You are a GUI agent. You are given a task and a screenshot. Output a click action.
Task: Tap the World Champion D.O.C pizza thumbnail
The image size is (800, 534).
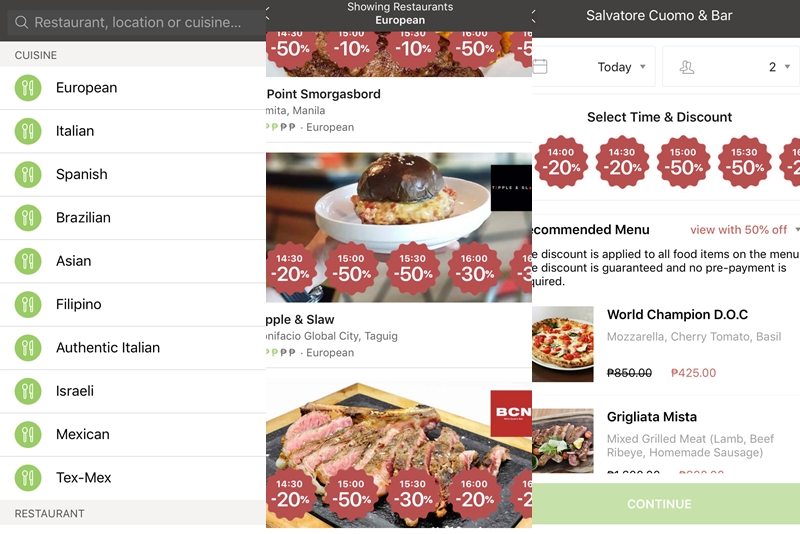pos(562,344)
